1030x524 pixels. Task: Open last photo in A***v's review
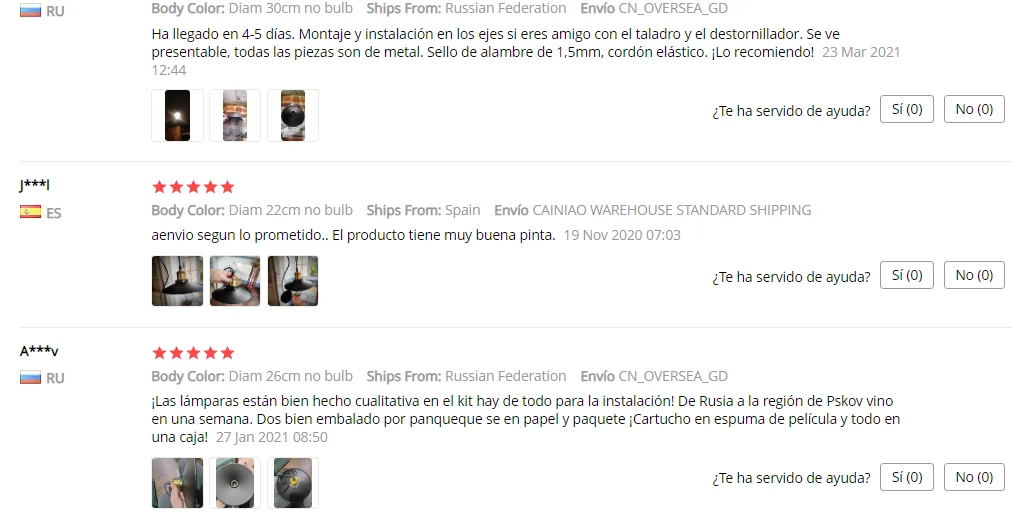pyautogui.click(x=293, y=483)
